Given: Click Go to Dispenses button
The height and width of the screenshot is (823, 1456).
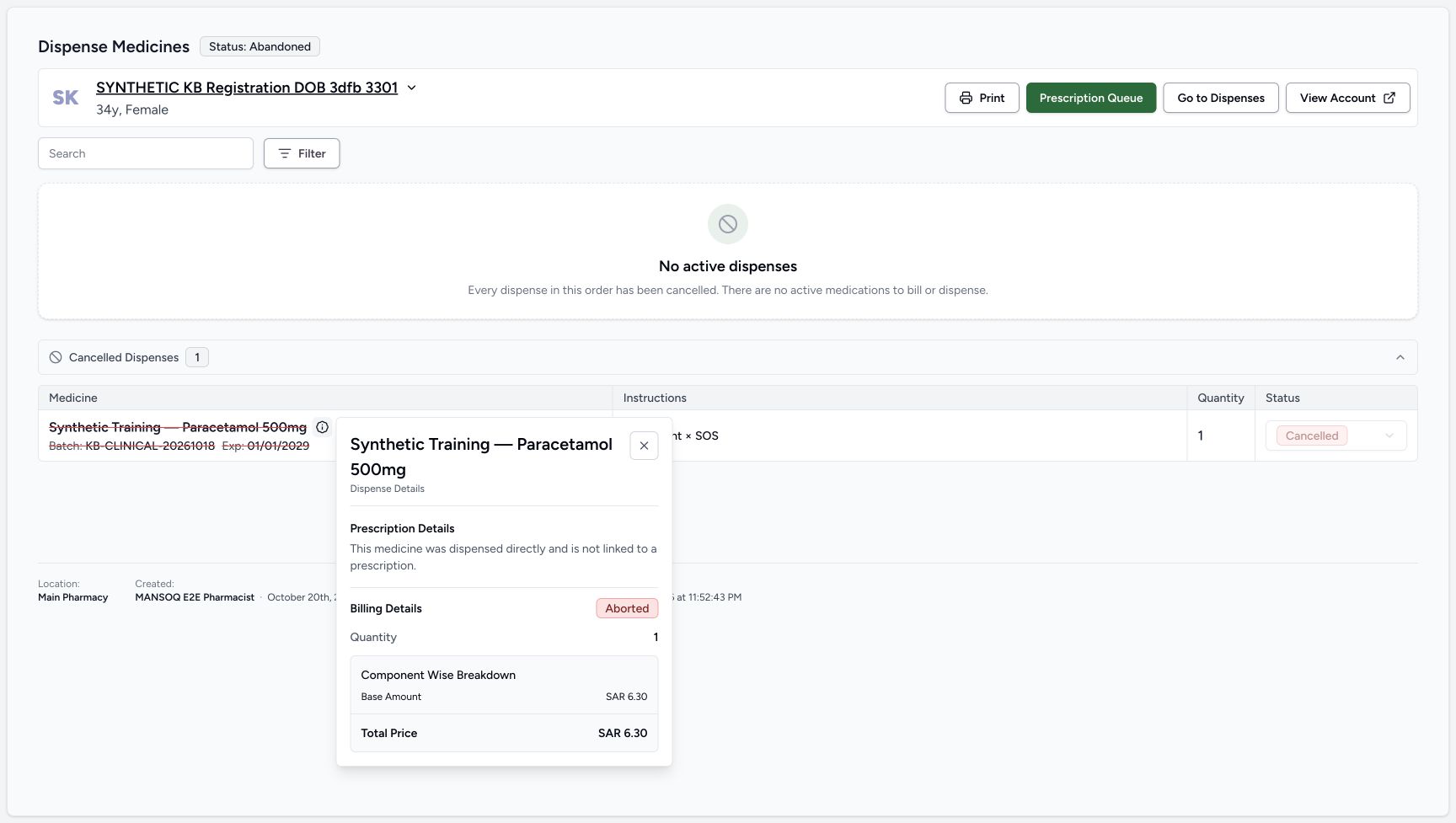Looking at the screenshot, I should pyautogui.click(x=1221, y=98).
